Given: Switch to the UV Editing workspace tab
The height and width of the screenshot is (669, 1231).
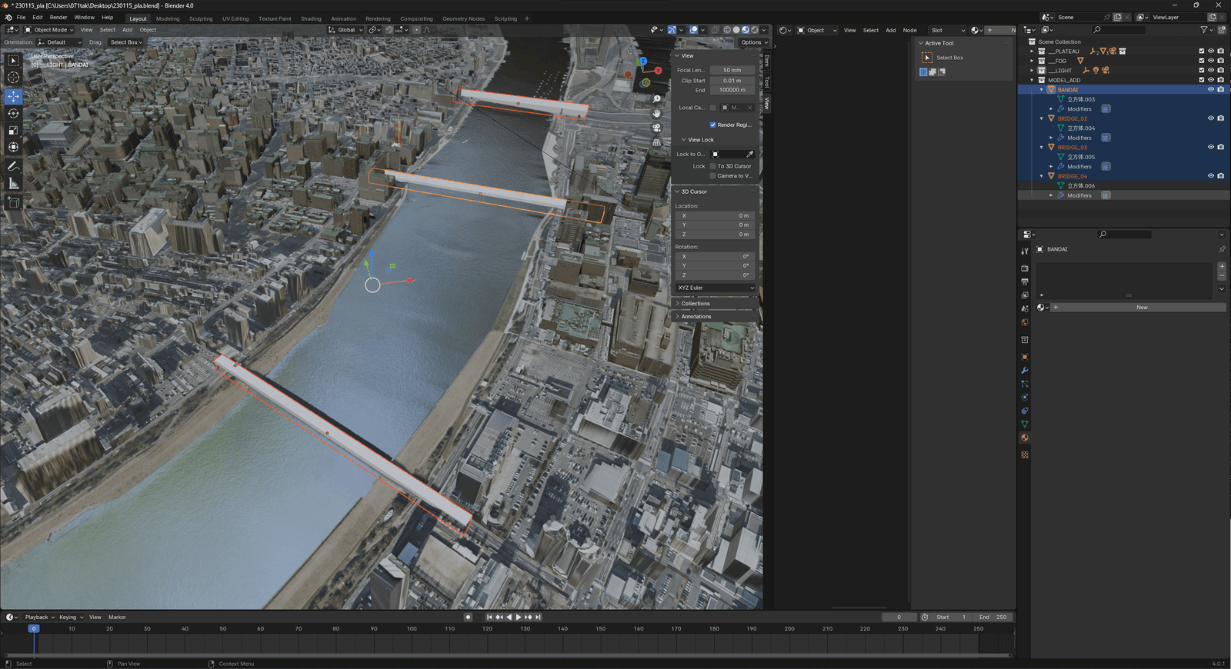Looking at the screenshot, I should [235, 18].
